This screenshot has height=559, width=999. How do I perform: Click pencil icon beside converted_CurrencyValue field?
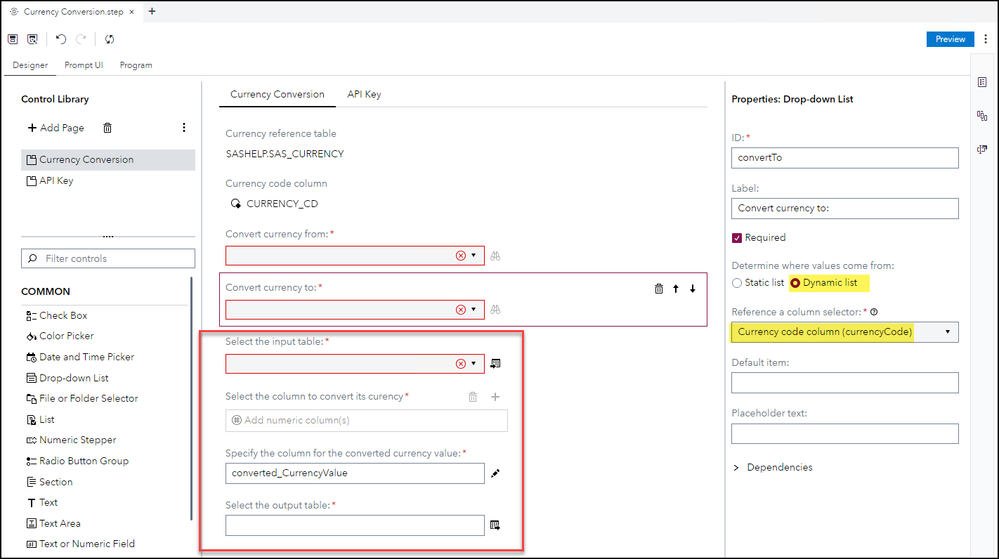pos(495,473)
